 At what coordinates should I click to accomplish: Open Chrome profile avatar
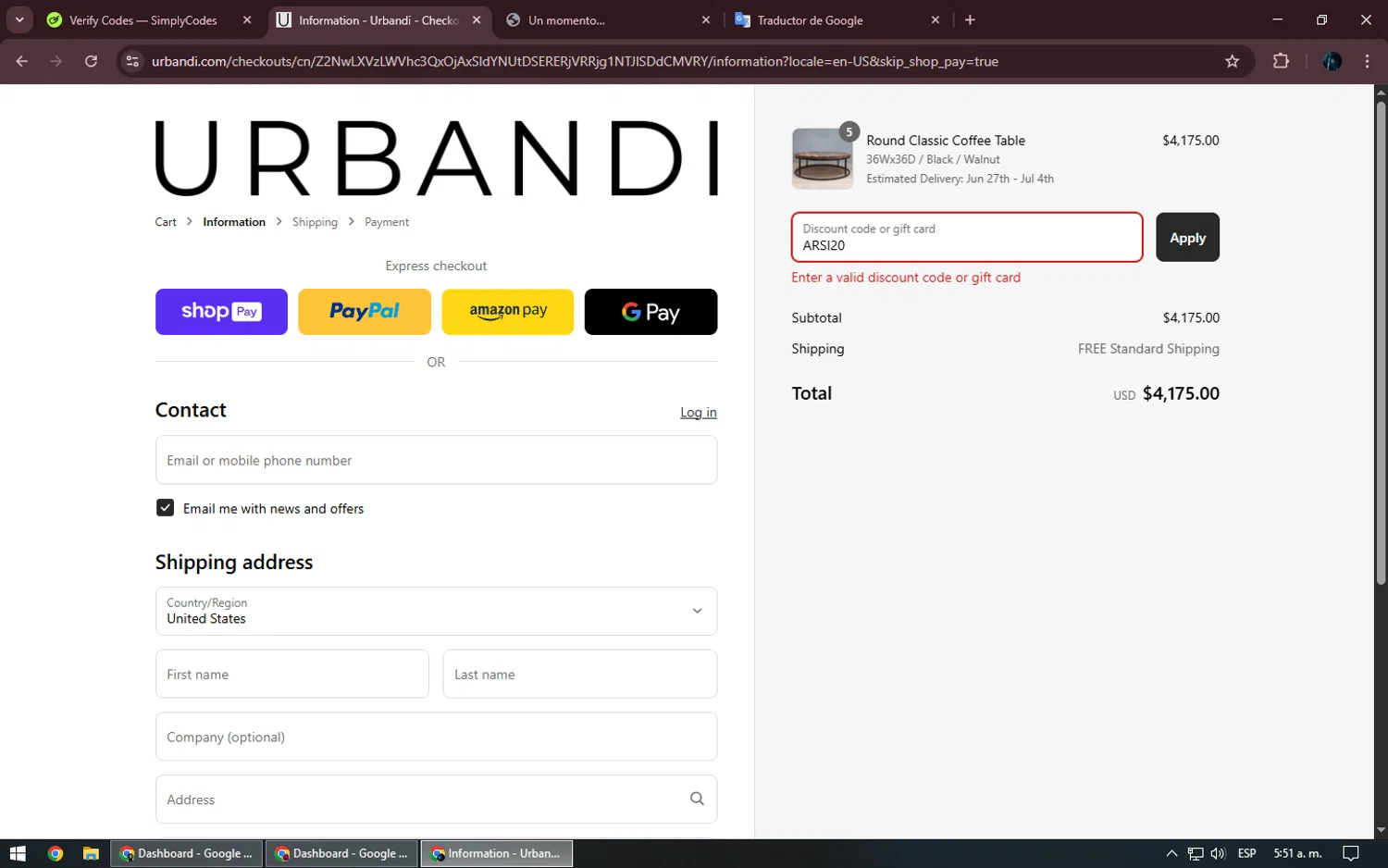(x=1332, y=61)
